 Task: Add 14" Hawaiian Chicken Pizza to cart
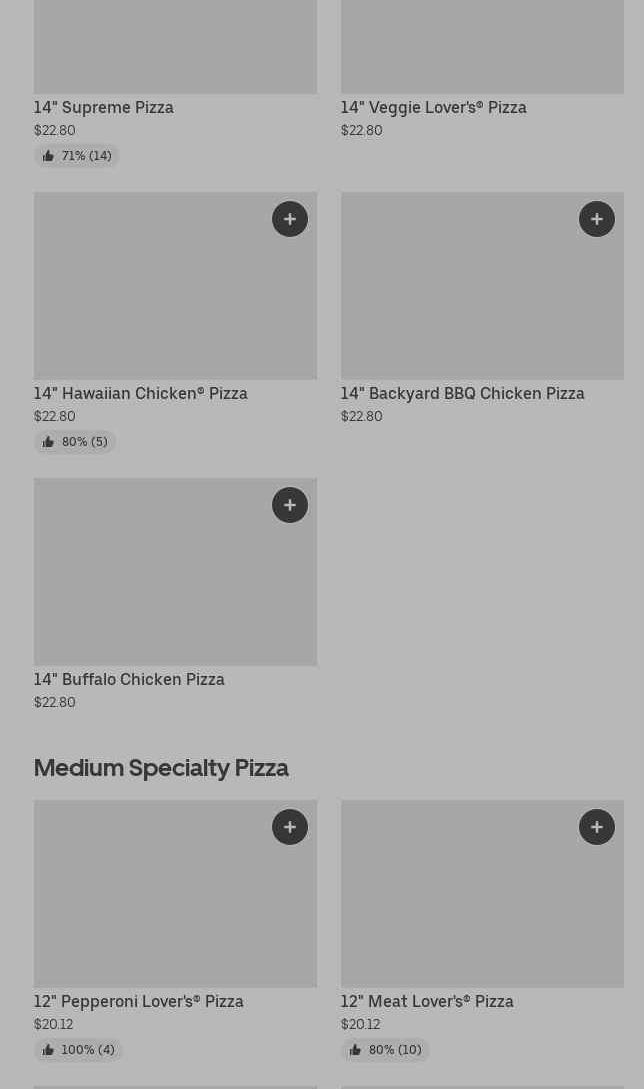290,219
